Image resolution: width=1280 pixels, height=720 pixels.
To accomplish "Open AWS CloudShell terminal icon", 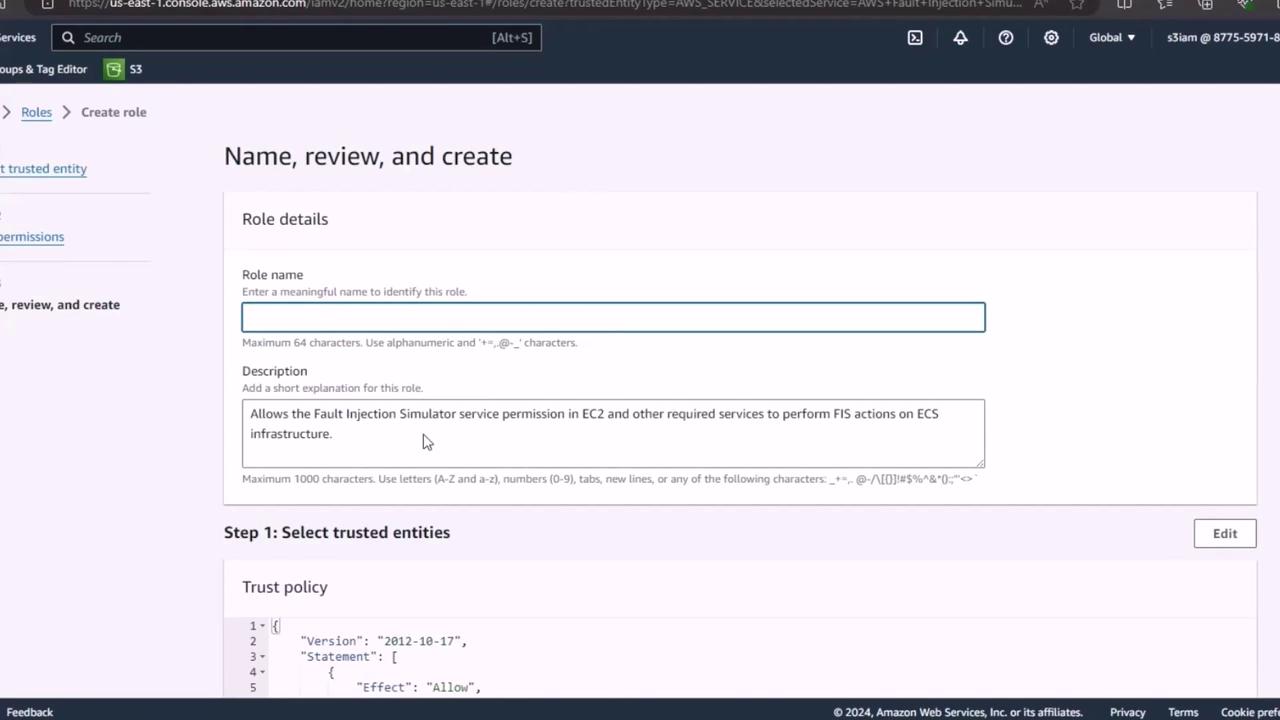I will coord(915,38).
